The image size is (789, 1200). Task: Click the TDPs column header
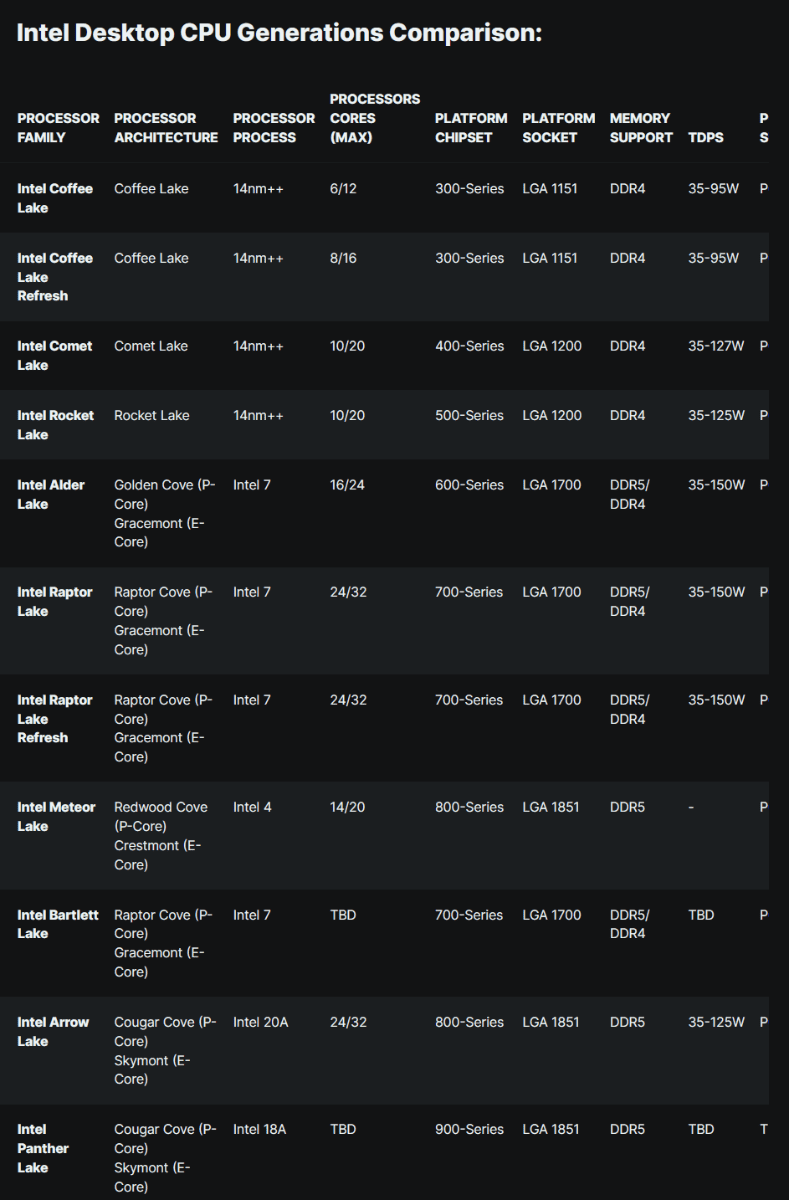pyautogui.click(x=706, y=137)
